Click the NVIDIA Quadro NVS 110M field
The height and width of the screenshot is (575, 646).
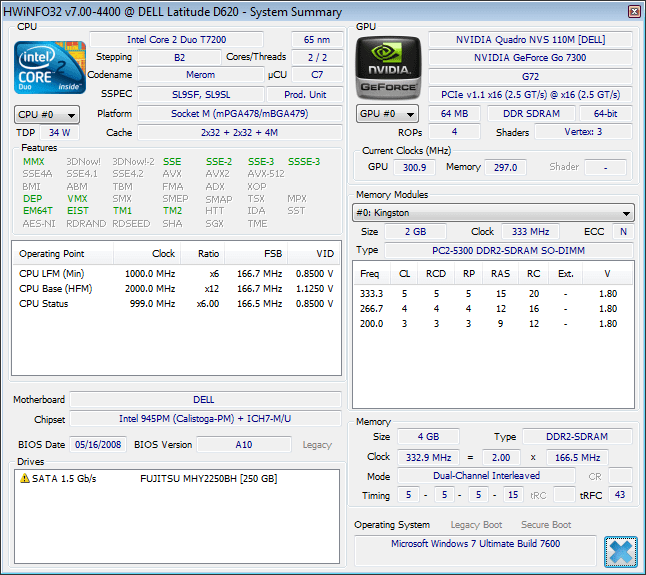pos(530,40)
